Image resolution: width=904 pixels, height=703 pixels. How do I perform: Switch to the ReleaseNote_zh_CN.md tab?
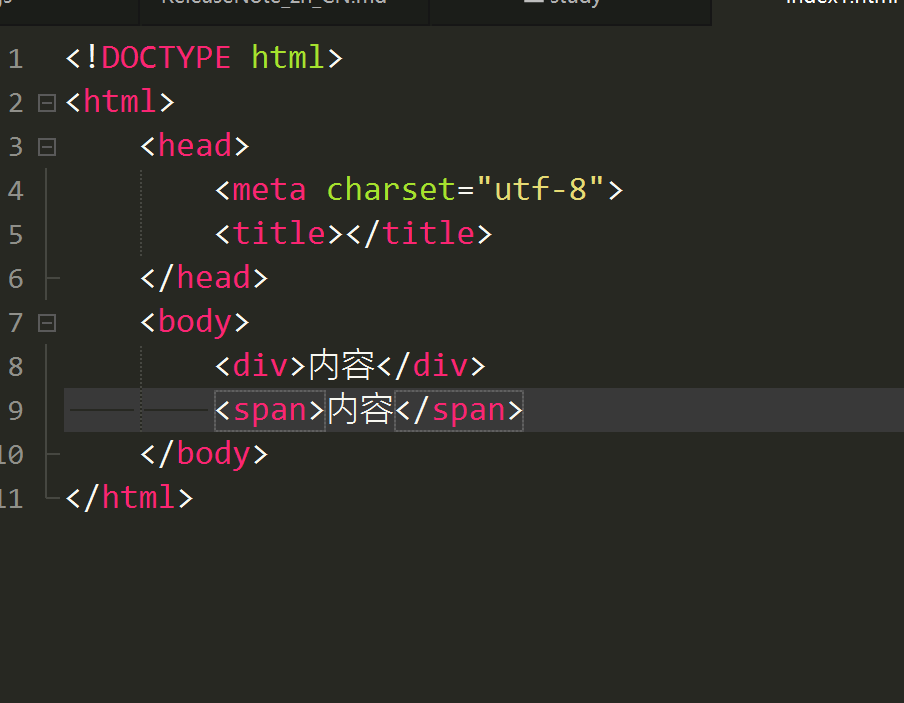coord(275,3)
